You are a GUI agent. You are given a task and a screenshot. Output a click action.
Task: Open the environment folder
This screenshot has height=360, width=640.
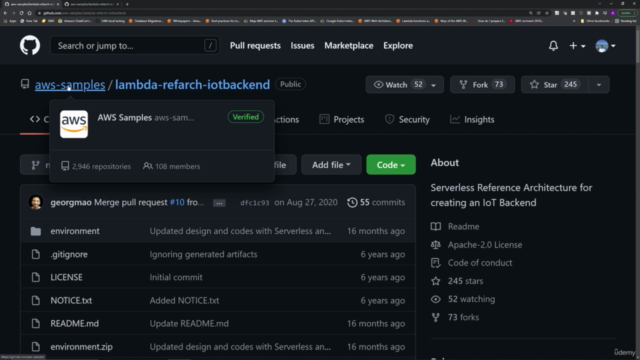pyautogui.click(x=75, y=231)
